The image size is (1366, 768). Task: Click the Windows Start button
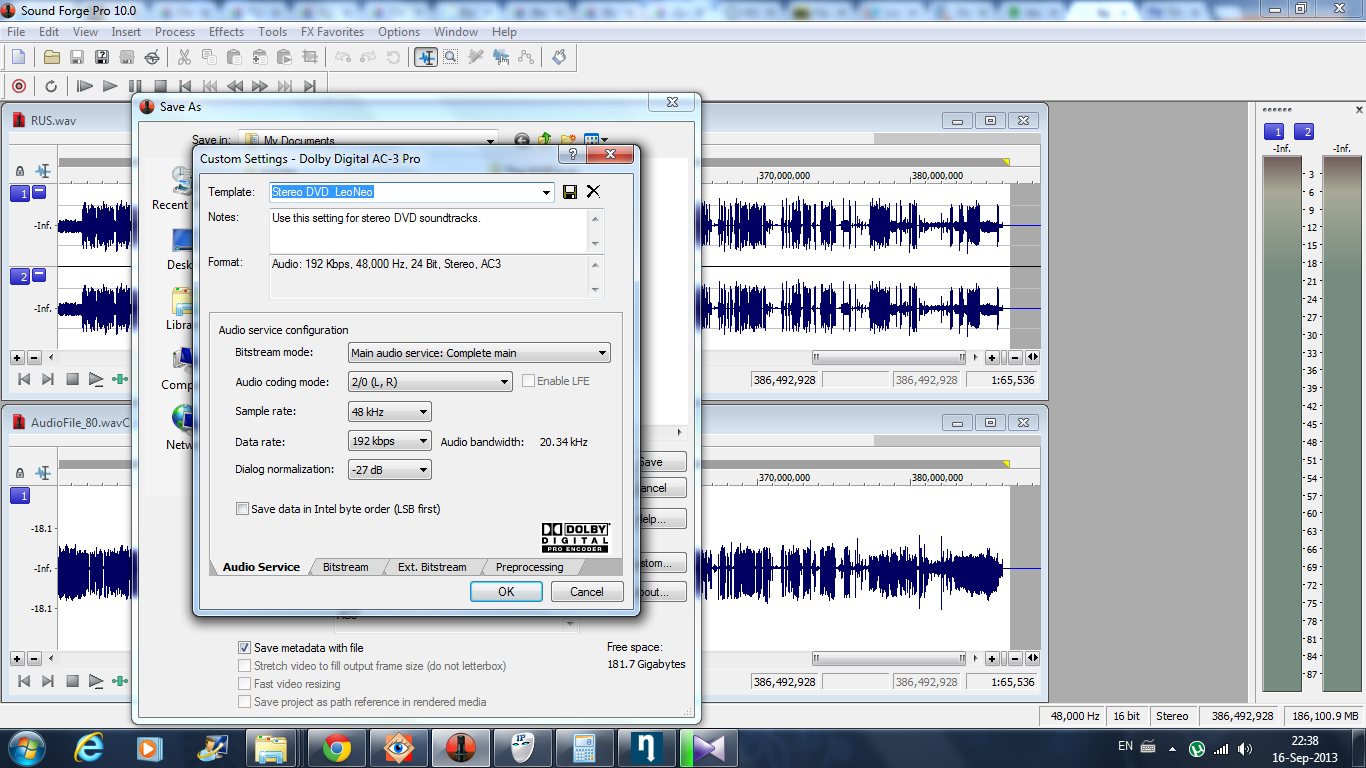[x=27, y=748]
